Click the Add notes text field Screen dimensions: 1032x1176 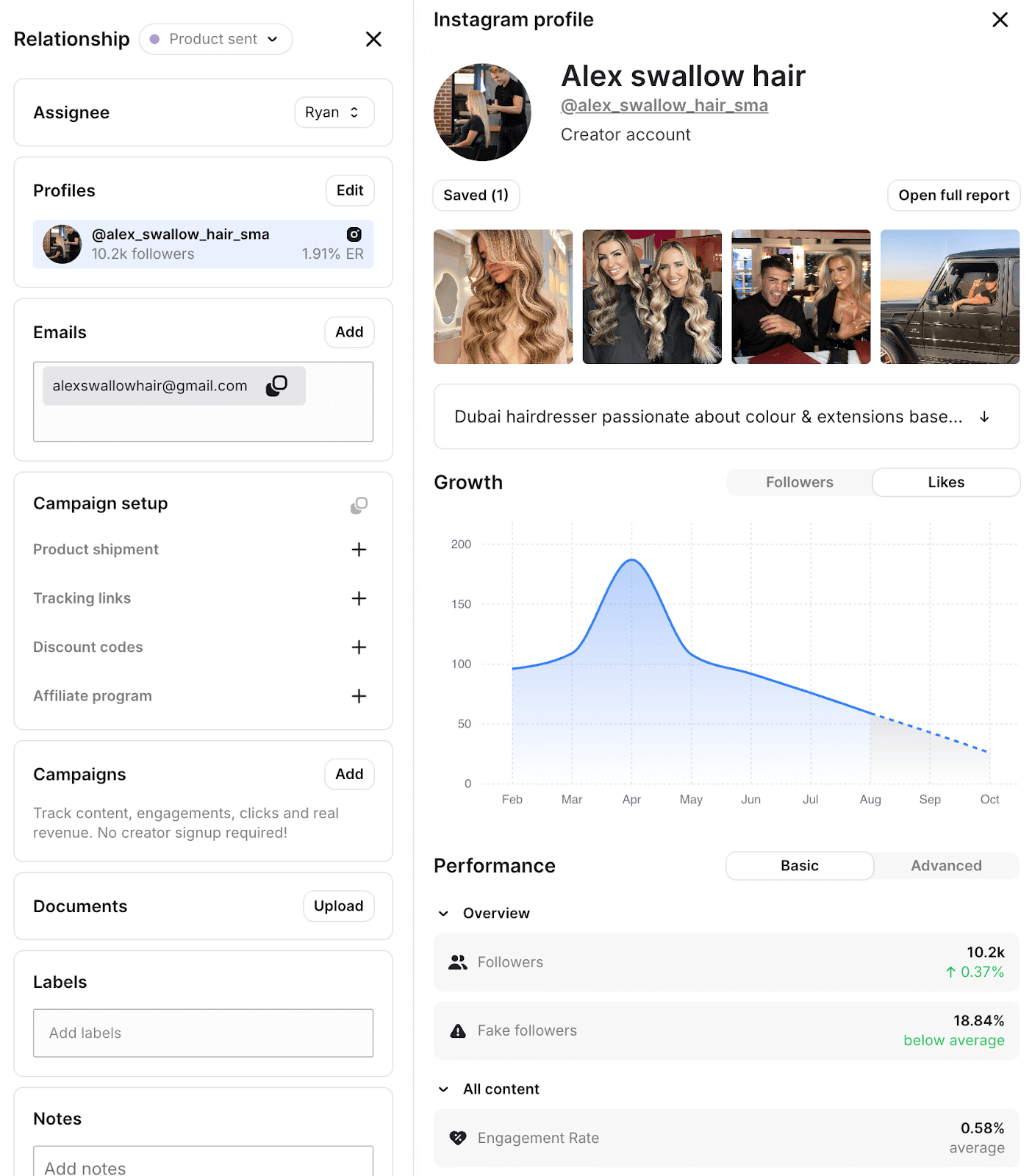203,1163
